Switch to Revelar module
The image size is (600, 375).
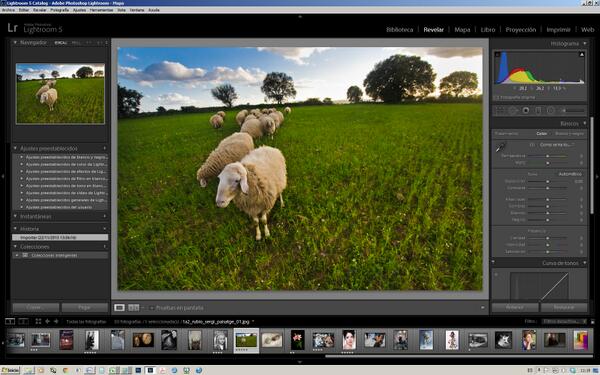coord(434,29)
